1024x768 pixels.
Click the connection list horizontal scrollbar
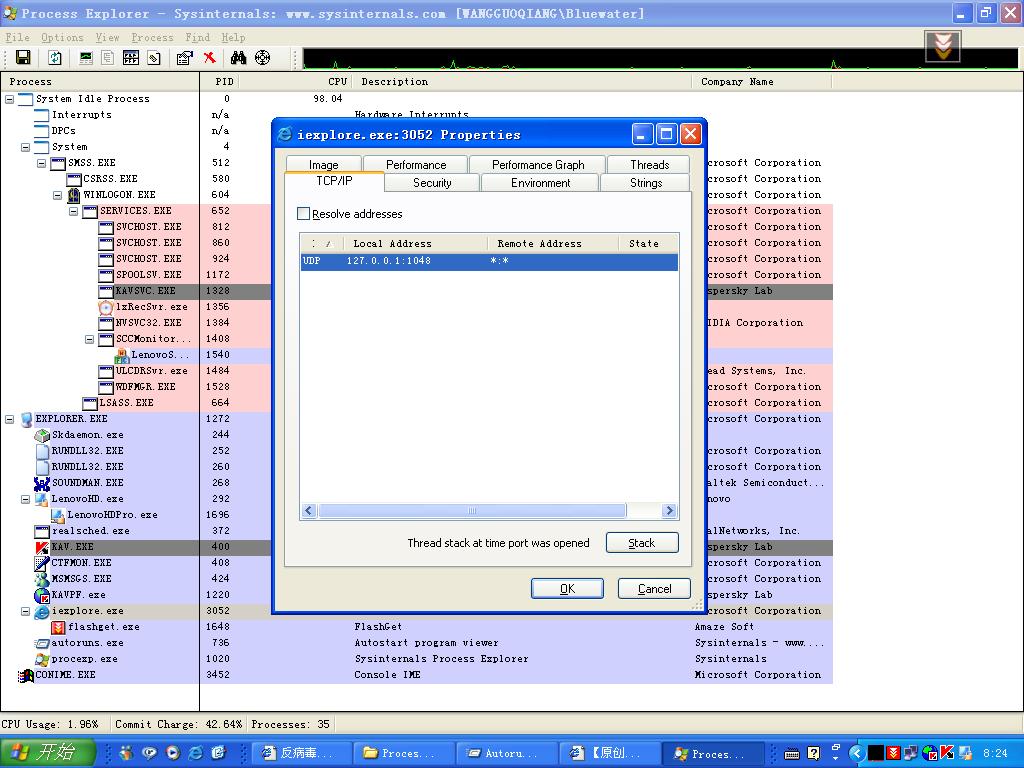(x=472, y=511)
